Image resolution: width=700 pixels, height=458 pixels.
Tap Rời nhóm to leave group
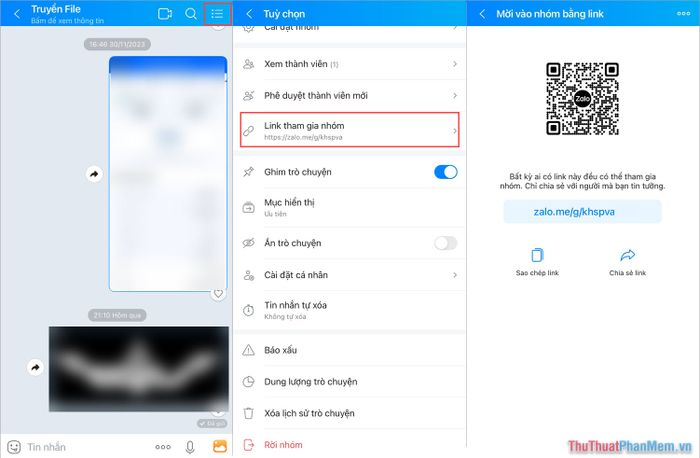[x=350, y=445]
